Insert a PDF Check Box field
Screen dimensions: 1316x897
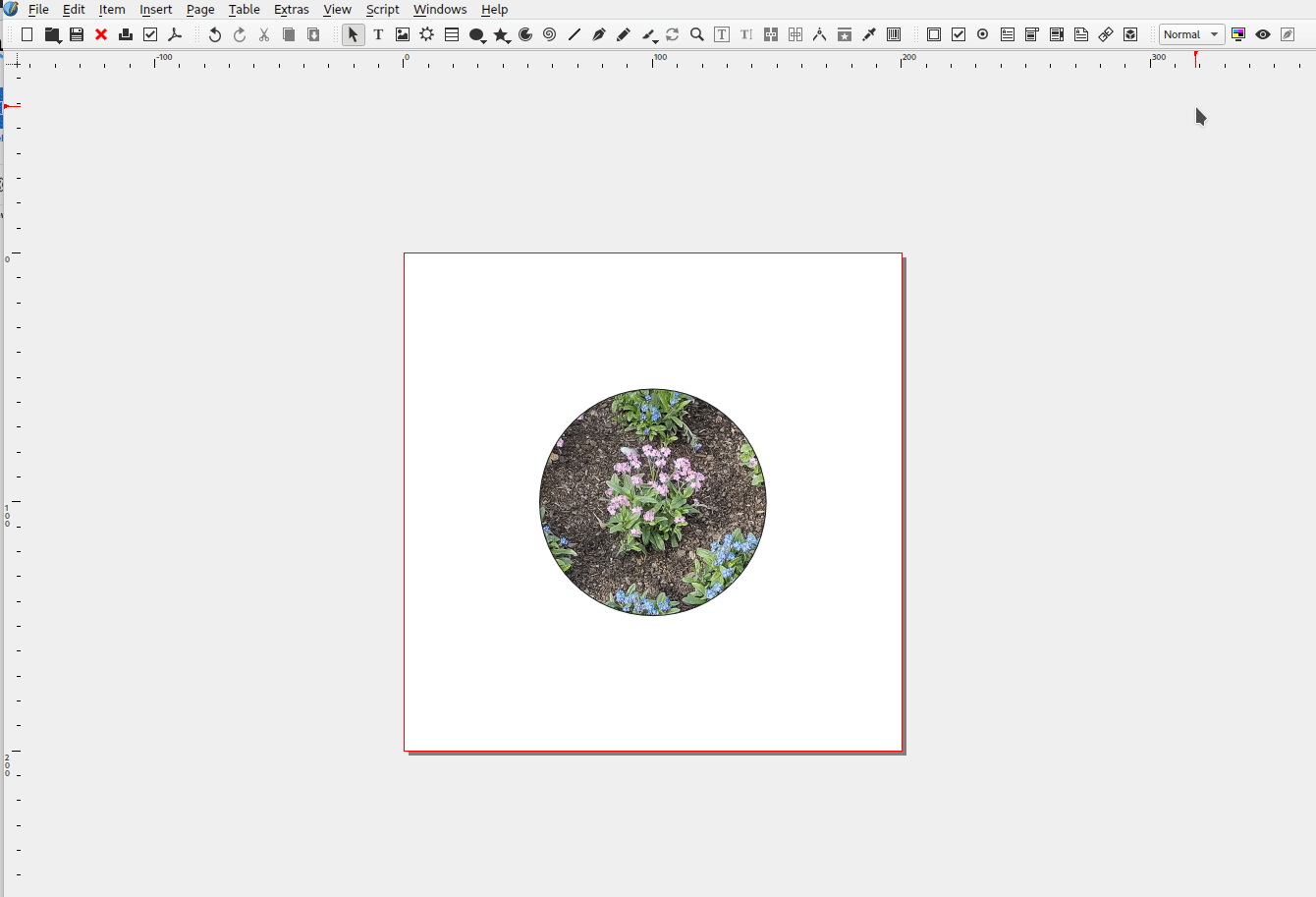point(958,33)
